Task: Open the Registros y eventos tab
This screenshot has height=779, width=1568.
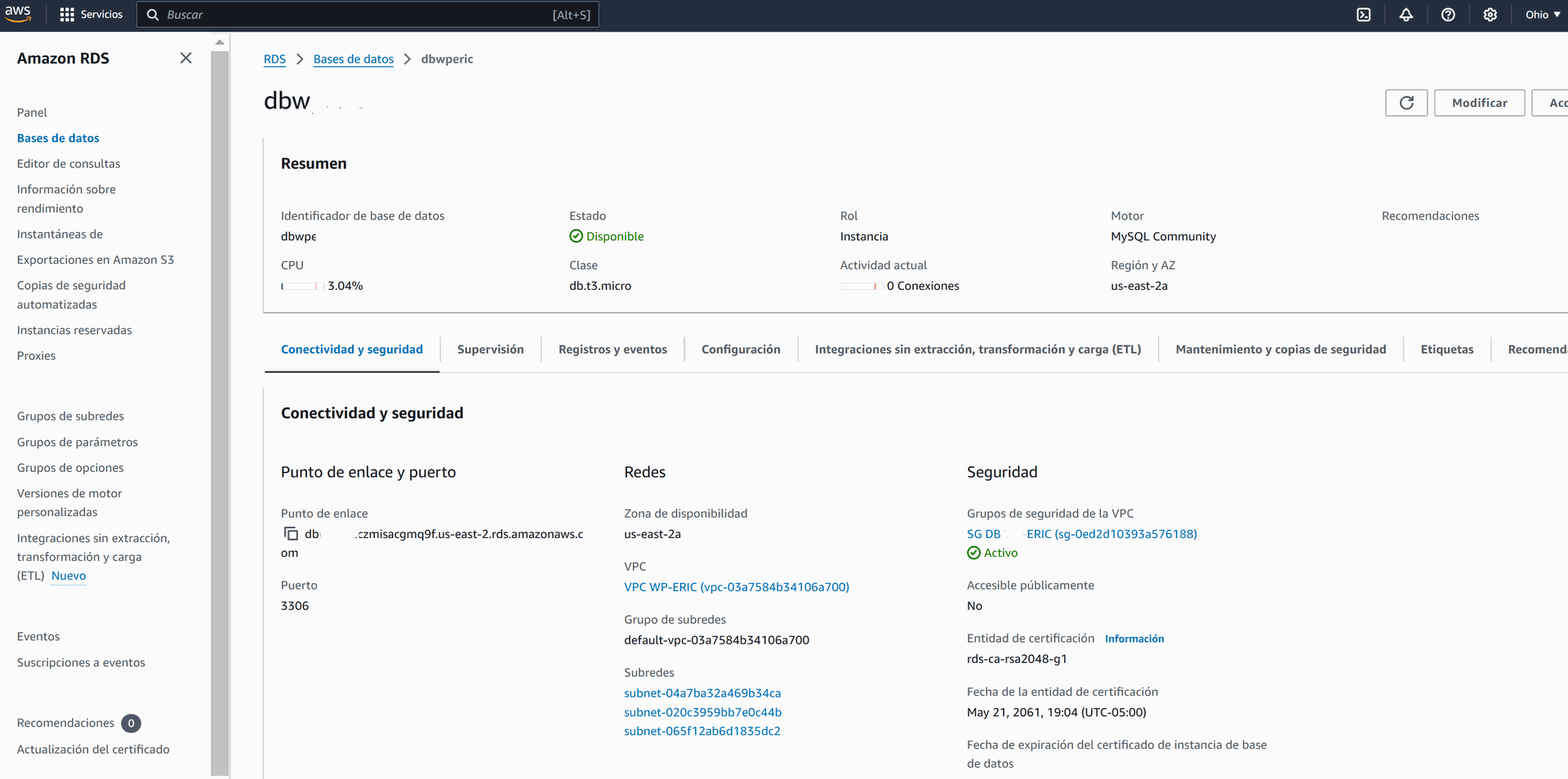Action: [x=612, y=349]
